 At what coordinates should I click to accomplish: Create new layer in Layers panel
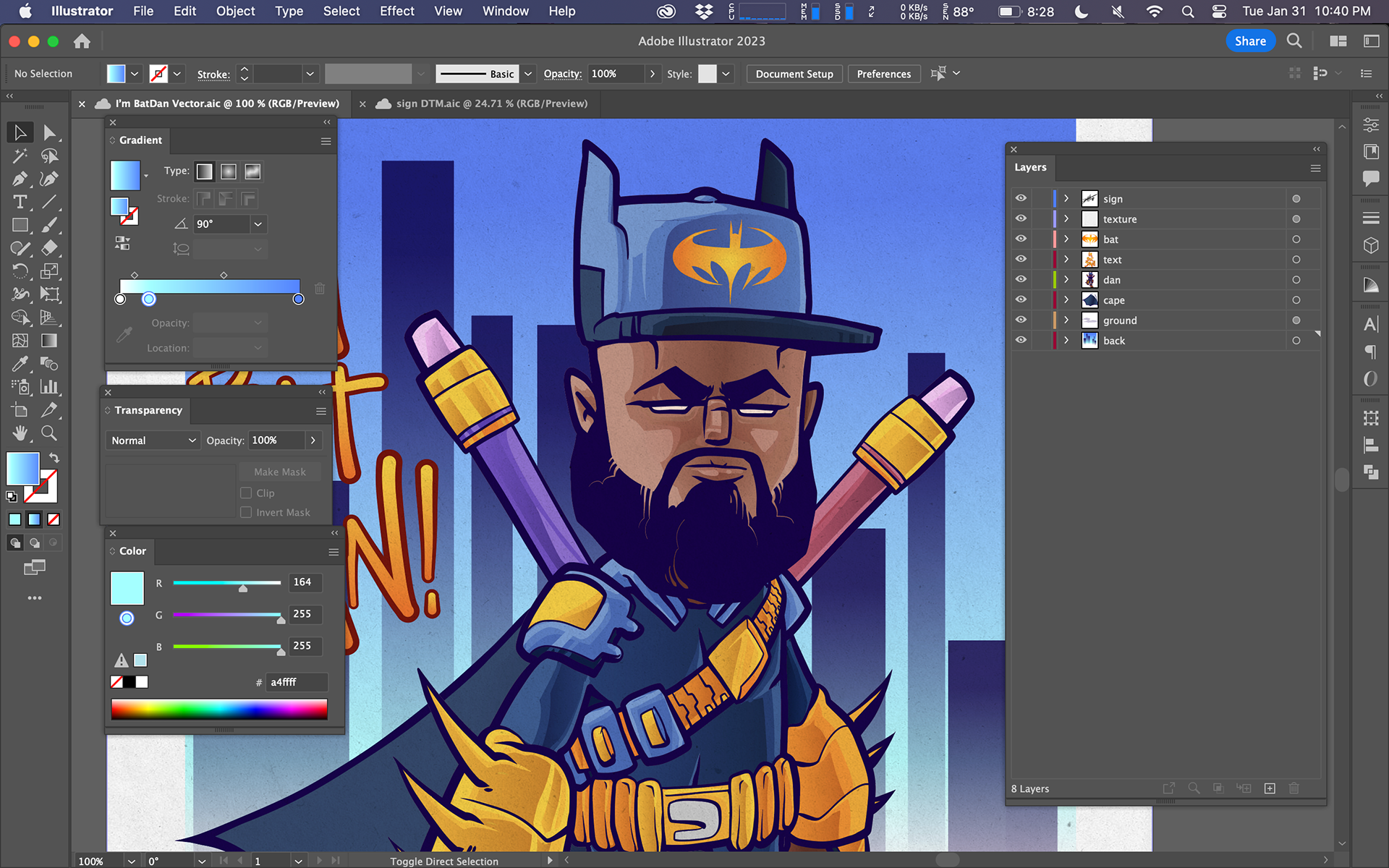(1270, 788)
